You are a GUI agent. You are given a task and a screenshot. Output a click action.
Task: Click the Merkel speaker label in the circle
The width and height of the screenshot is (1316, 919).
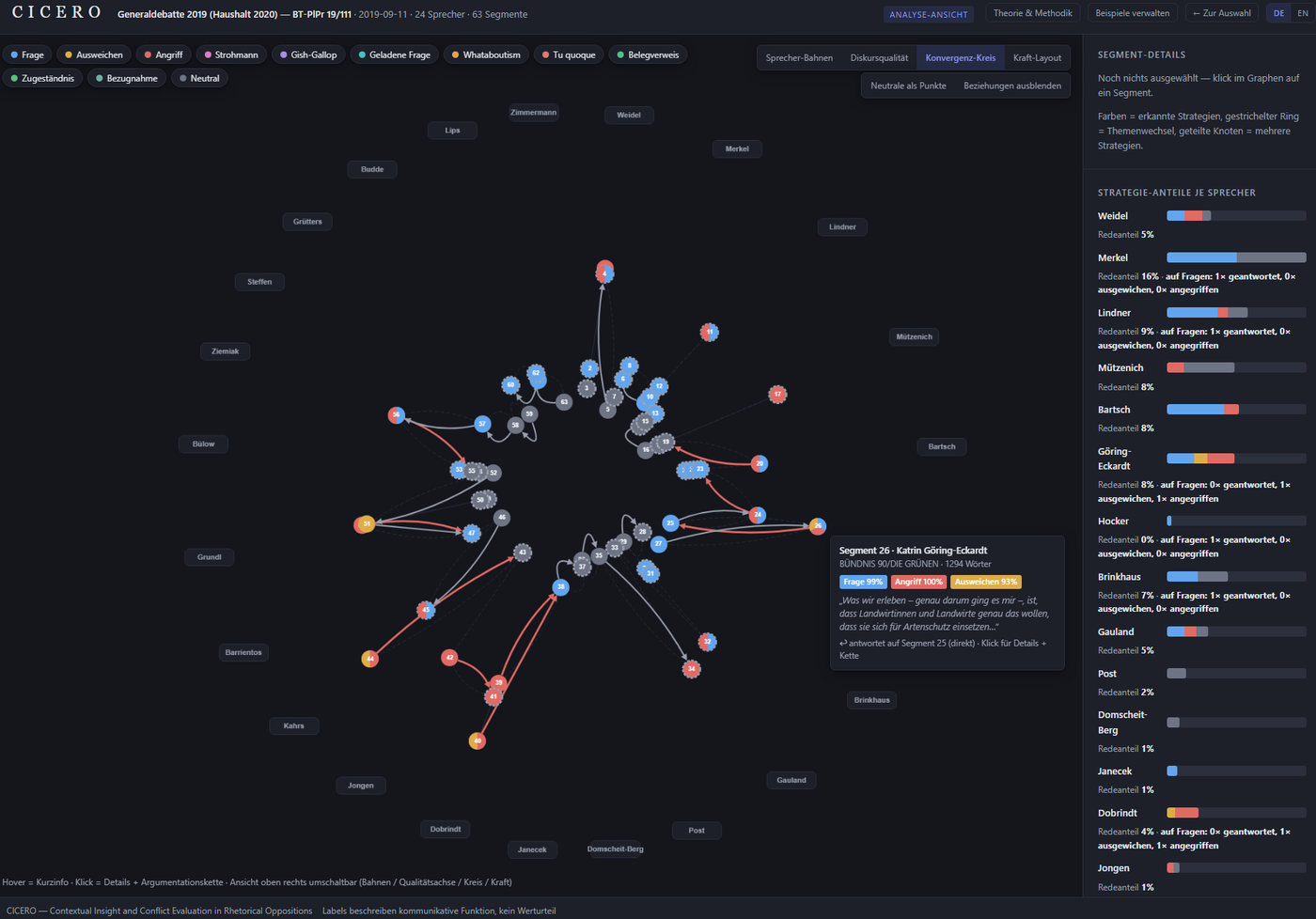click(737, 148)
